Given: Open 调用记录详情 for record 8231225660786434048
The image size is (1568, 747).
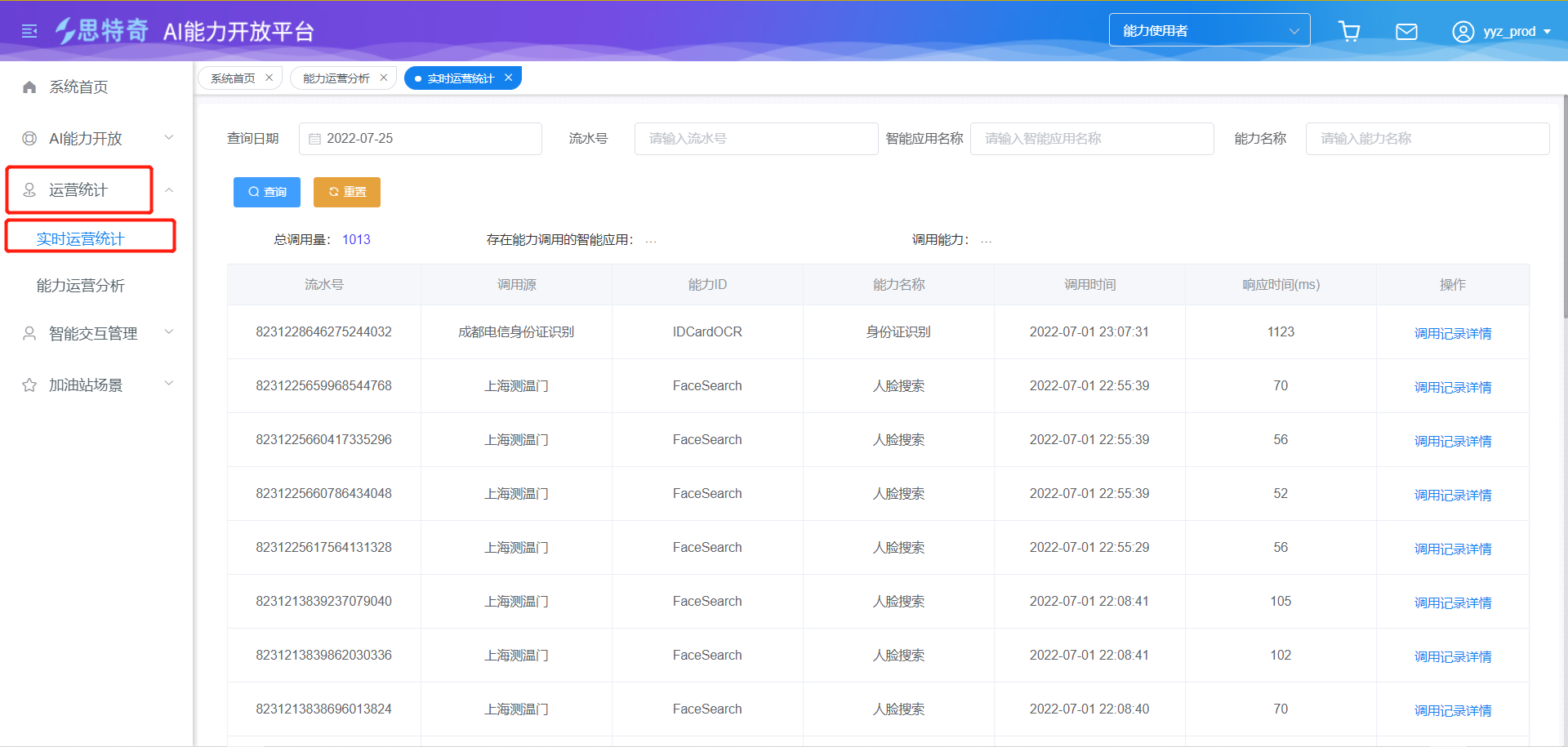Looking at the screenshot, I should point(1453,495).
